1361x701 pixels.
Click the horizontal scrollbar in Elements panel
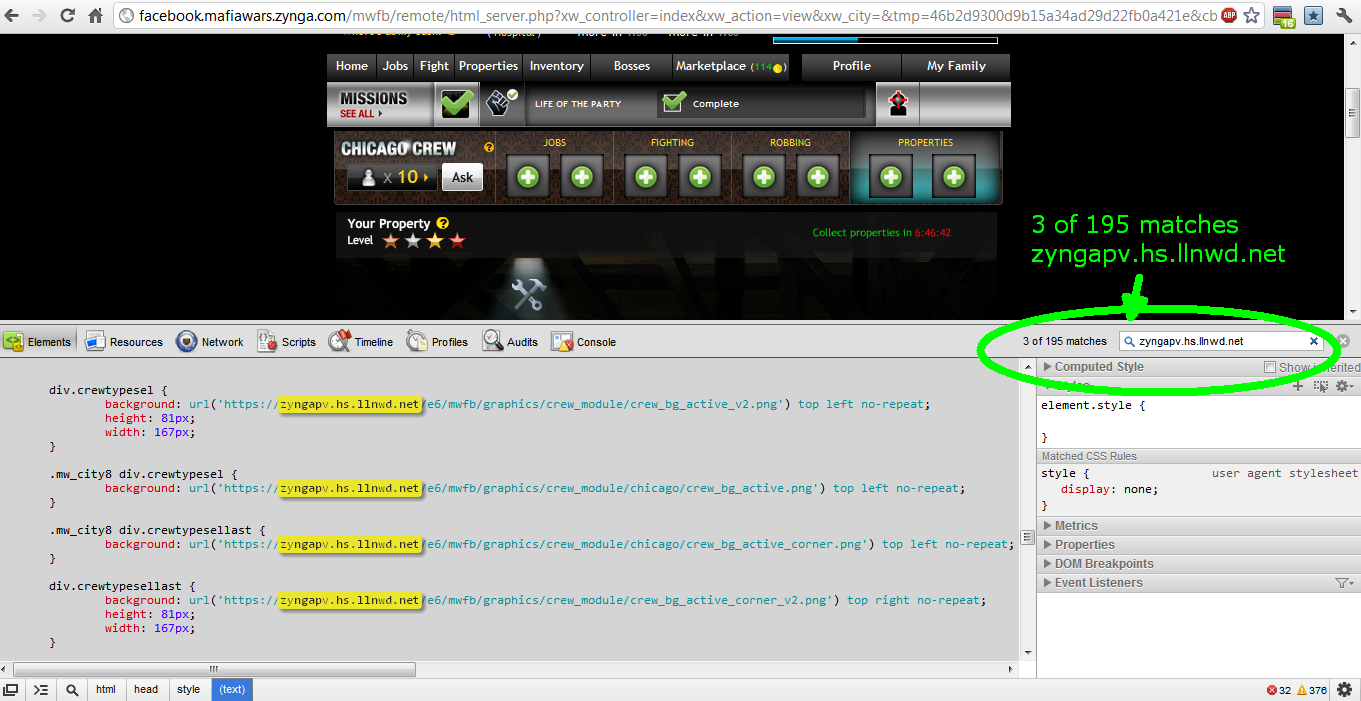215,668
